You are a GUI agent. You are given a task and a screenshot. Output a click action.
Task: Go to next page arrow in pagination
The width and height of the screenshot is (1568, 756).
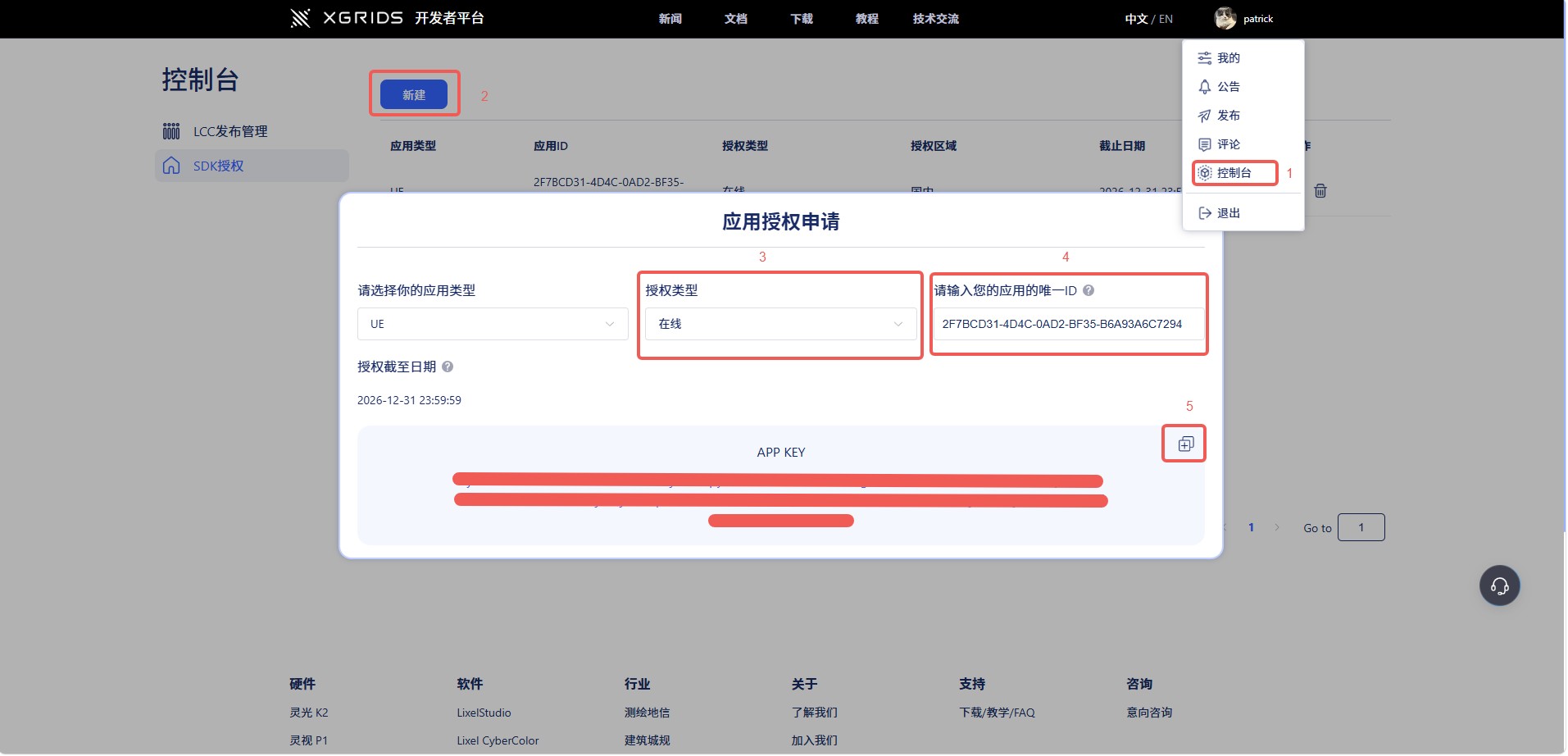tap(1276, 527)
